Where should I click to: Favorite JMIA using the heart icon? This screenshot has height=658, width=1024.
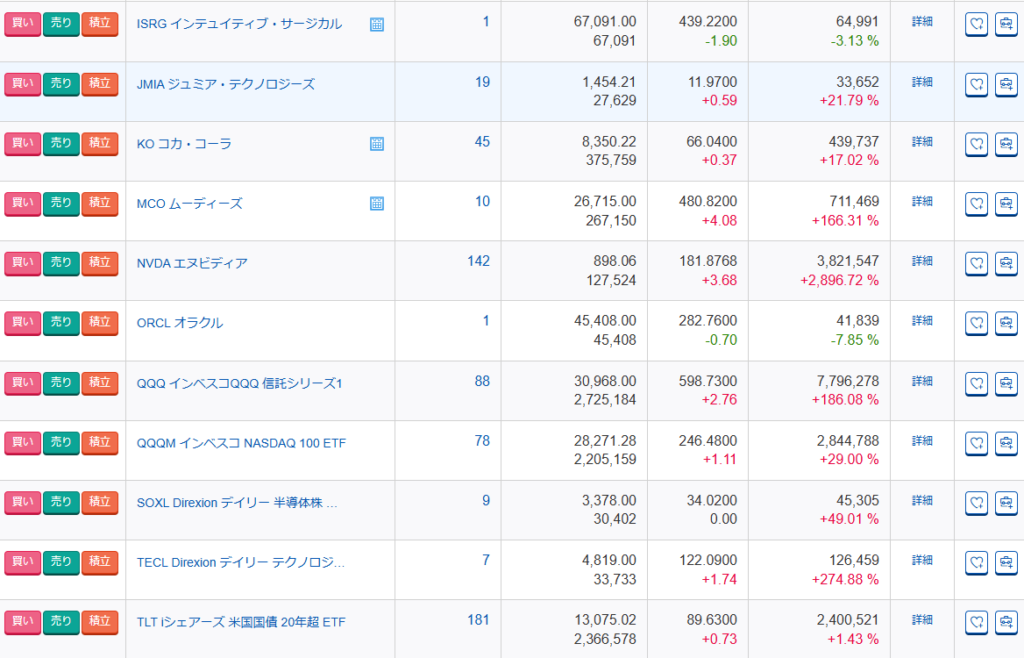click(976, 85)
